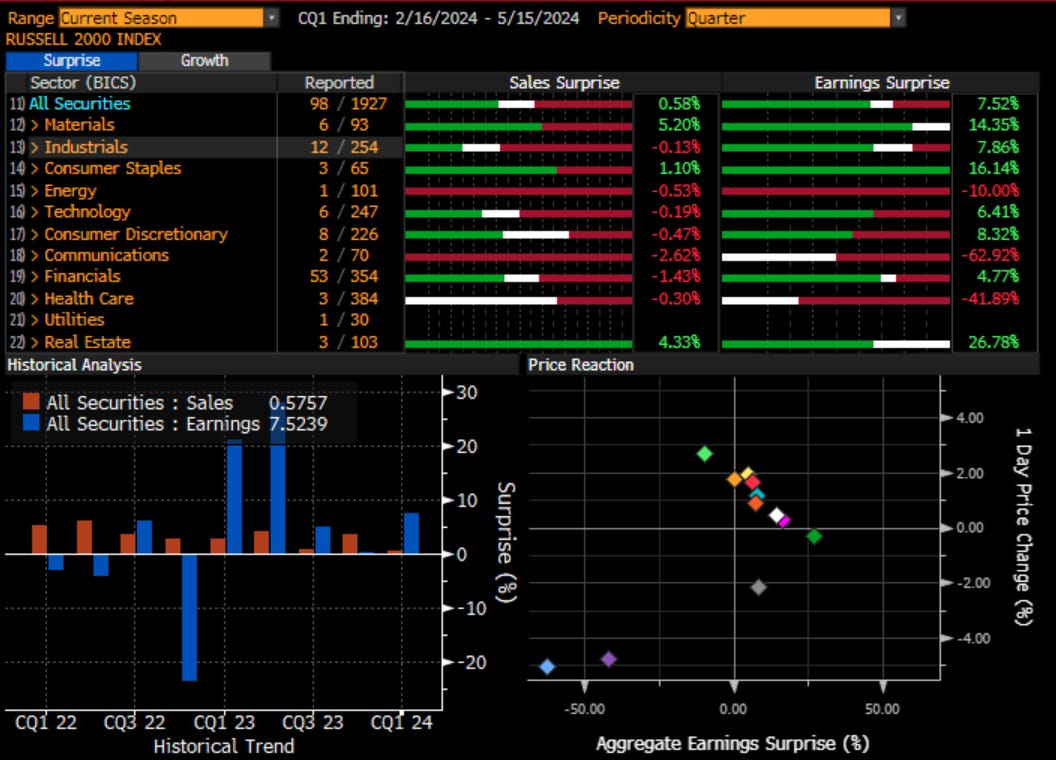Open the Industrials sector link

tap(86, 147)
